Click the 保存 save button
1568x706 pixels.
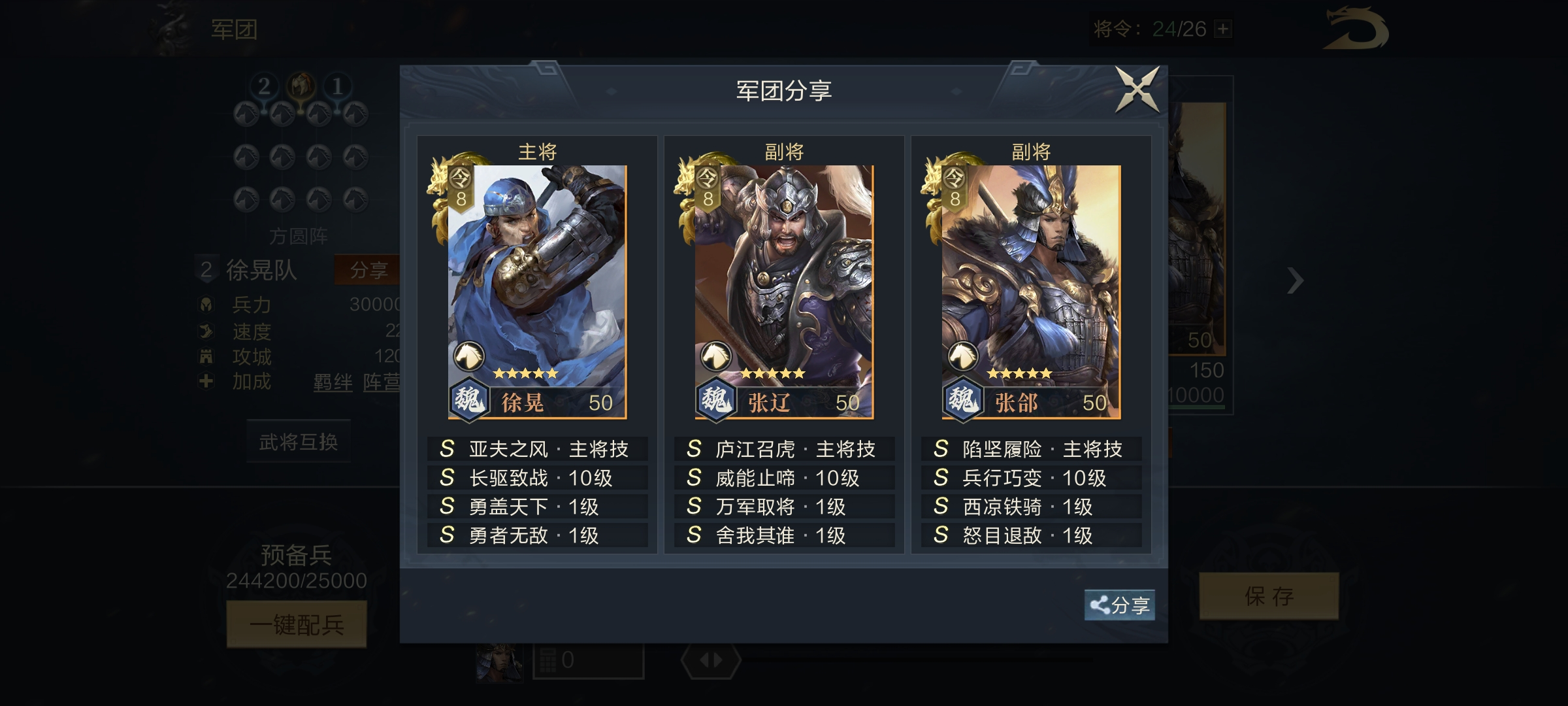click(x=1269, y=596)
